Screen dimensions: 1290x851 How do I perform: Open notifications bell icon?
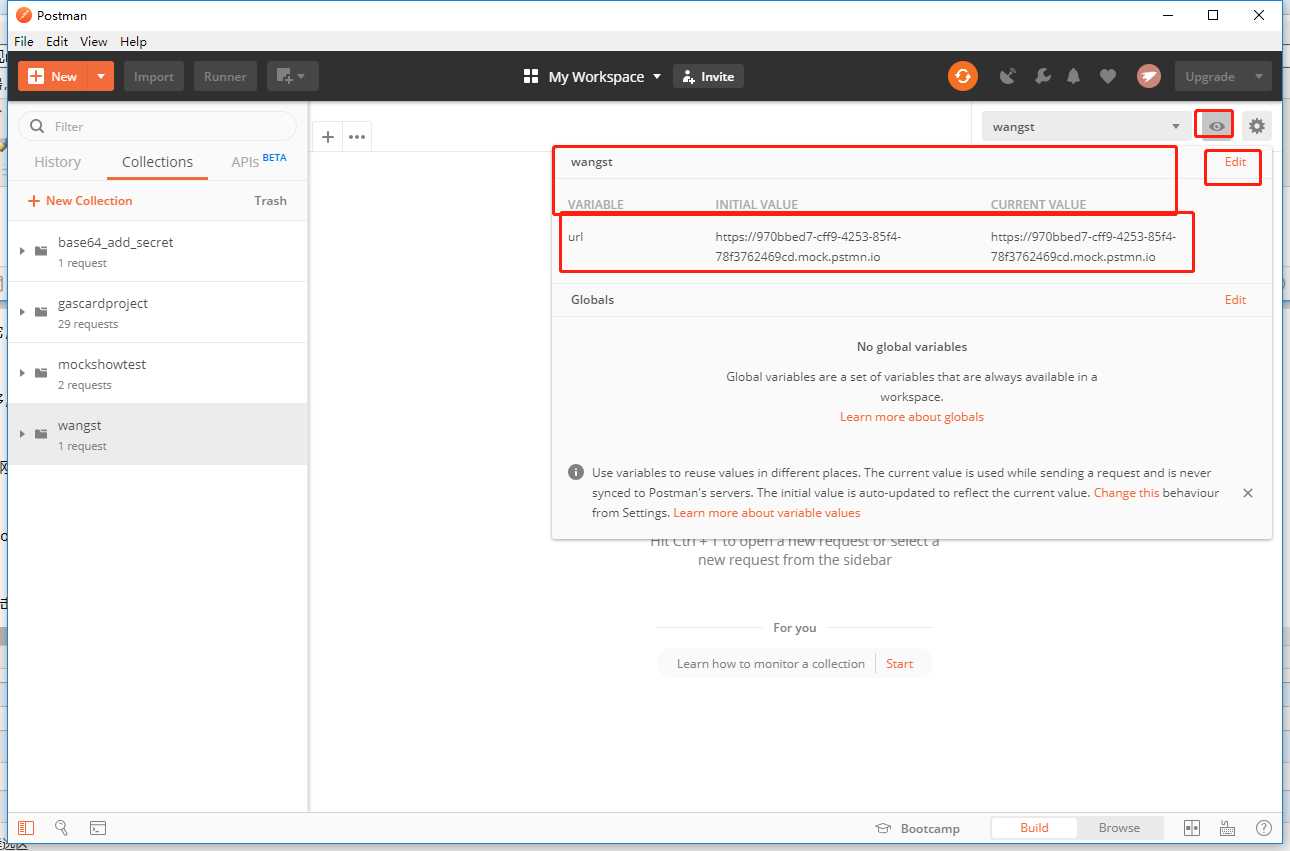(1074, 76)
